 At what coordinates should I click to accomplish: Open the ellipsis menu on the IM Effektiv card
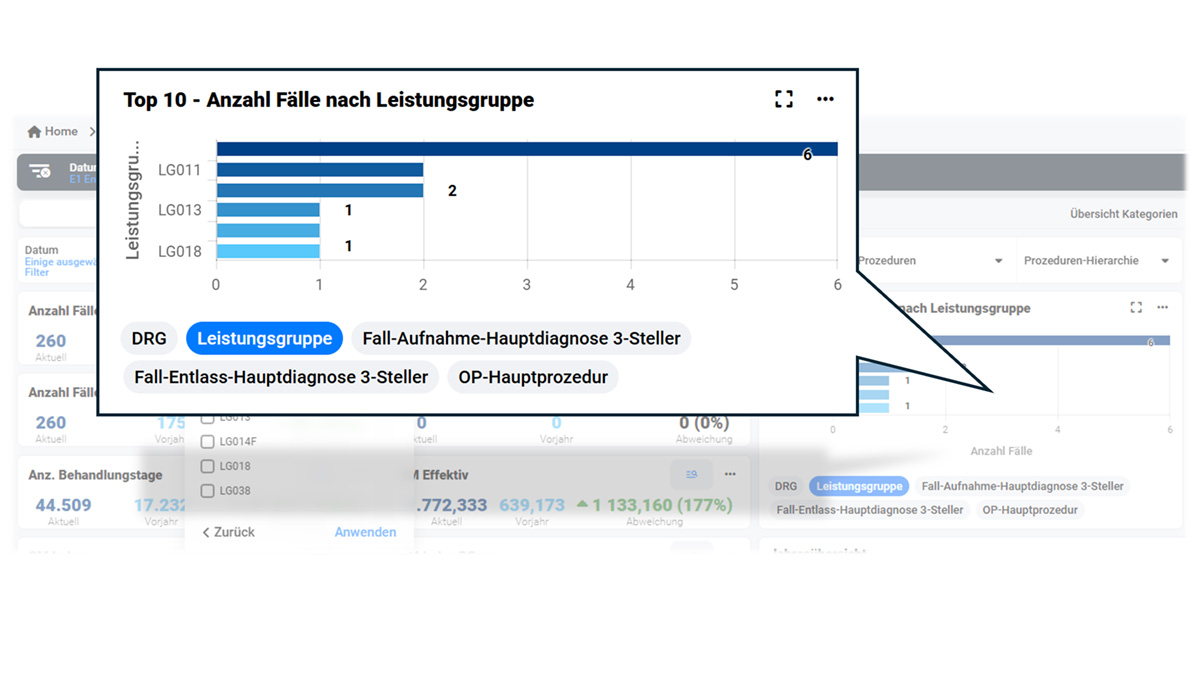tap(729, 474)
